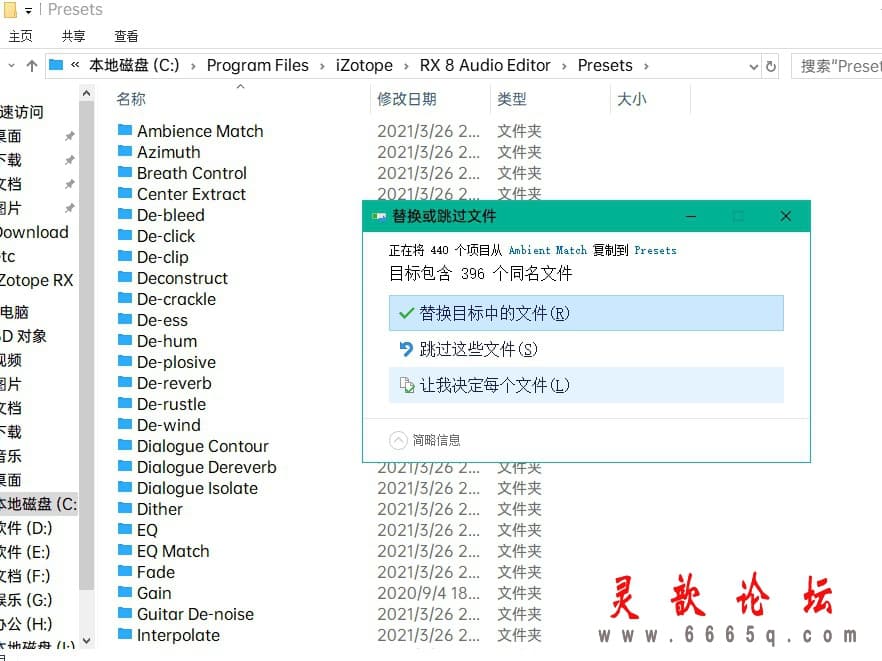Select the Dialogue Contour folder icon

pyautogui.click(x=125, y=446)
